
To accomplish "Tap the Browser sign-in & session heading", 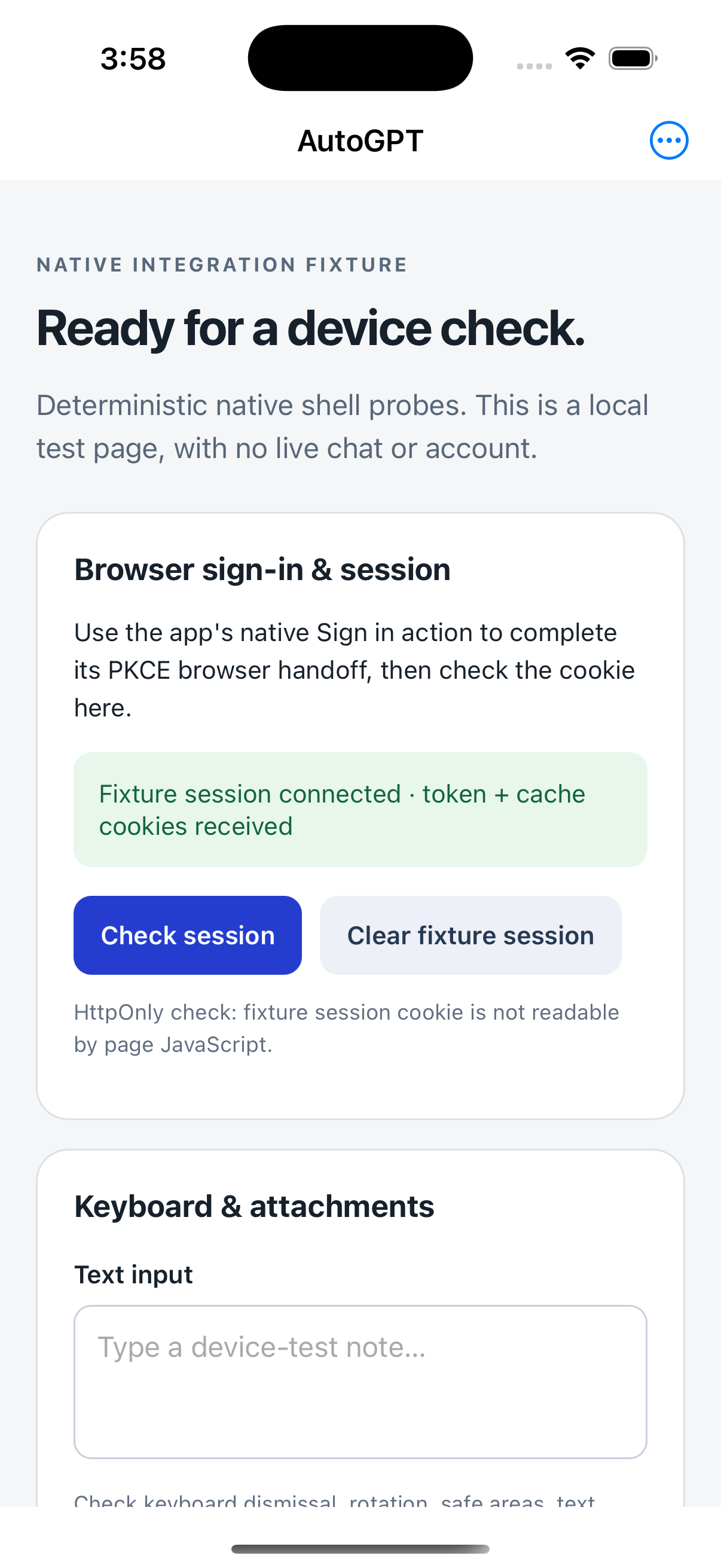I will [262, 570].
